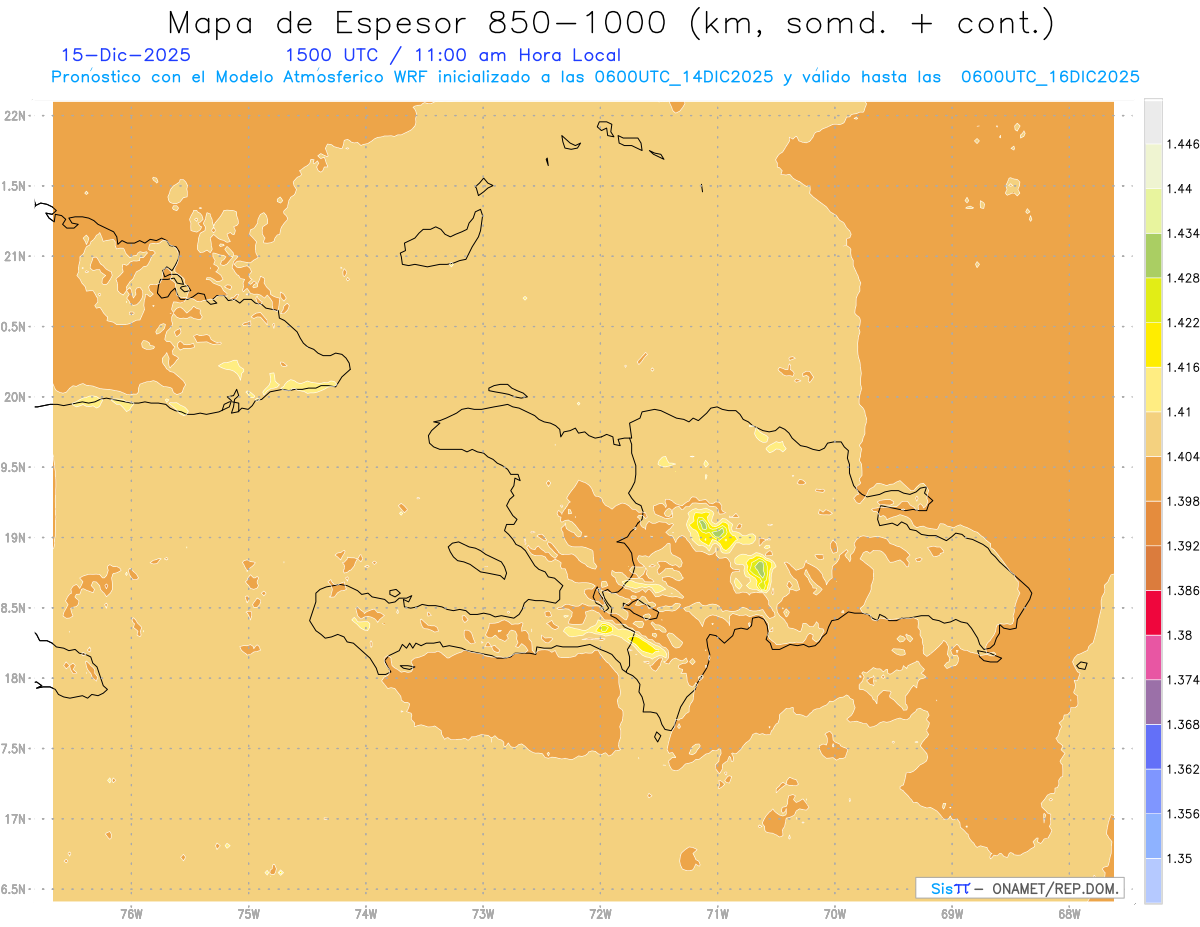Image resolution: width=1200 pixels, height=927 pixels.
Task: Click the green legend swatch between 1.428 and 1.434
Action: [1153, 255]
